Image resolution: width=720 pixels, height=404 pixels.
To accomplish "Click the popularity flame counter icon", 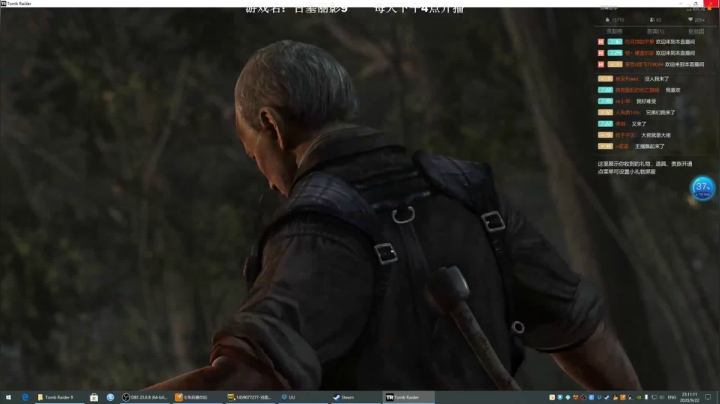I will click(x=608, y=20).
